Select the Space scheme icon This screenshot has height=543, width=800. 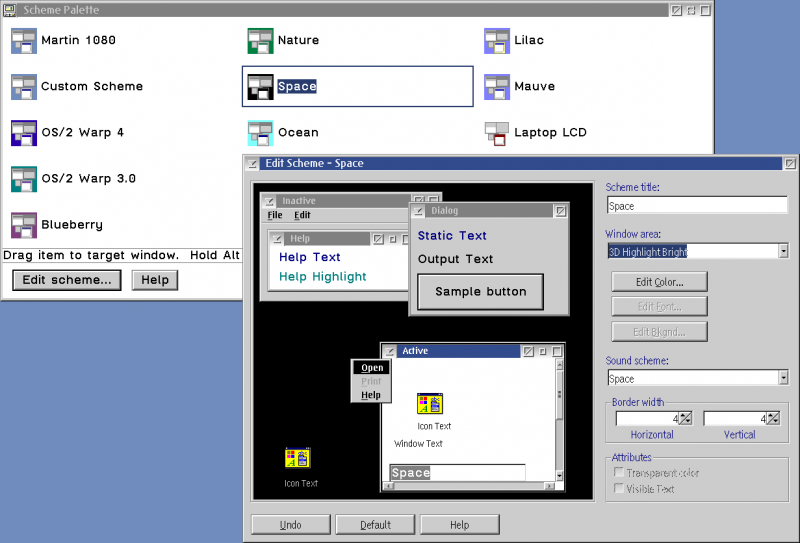260,87
